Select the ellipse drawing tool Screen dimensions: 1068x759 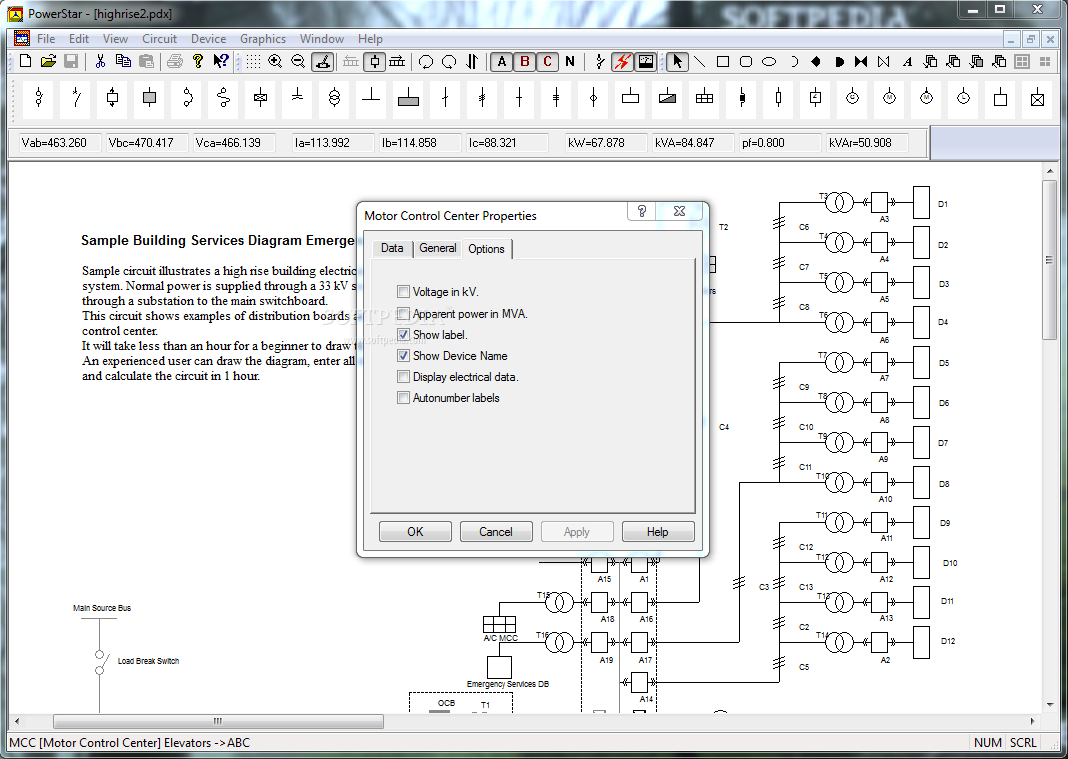pyautogui.click(x=769, y=62)
